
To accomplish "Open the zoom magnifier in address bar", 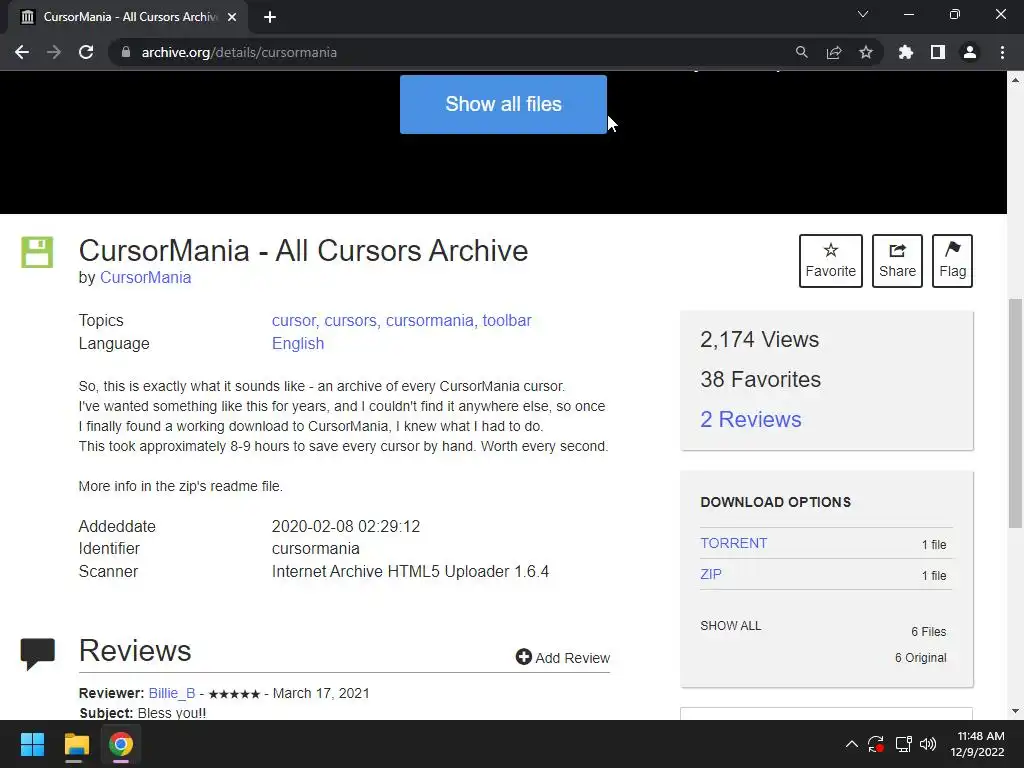I will [x=801, y=52].
